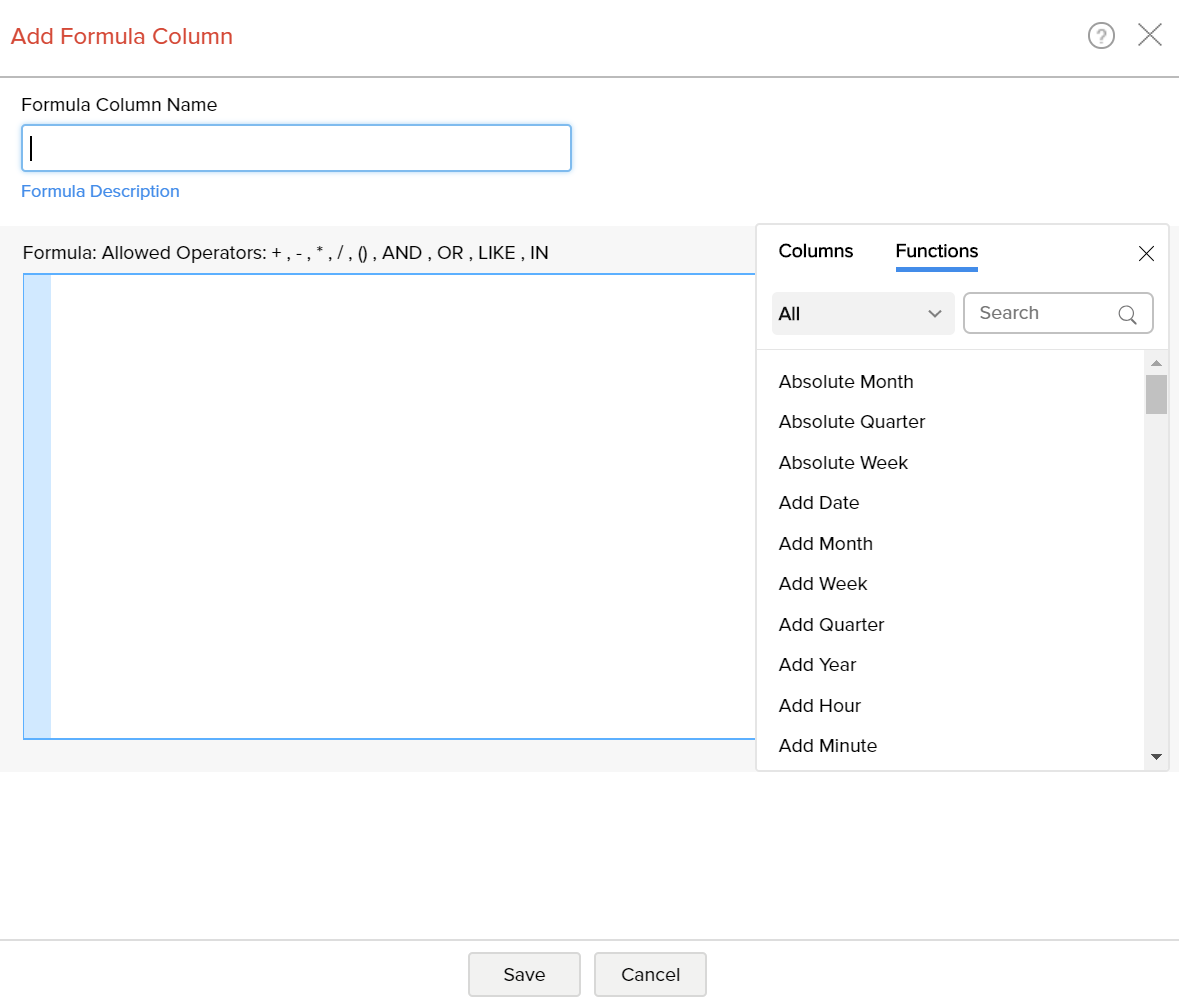Click the search magnifier in the Functions panel
The height and width of the screenshot is (1003, 1179).
coord(1127,313)
